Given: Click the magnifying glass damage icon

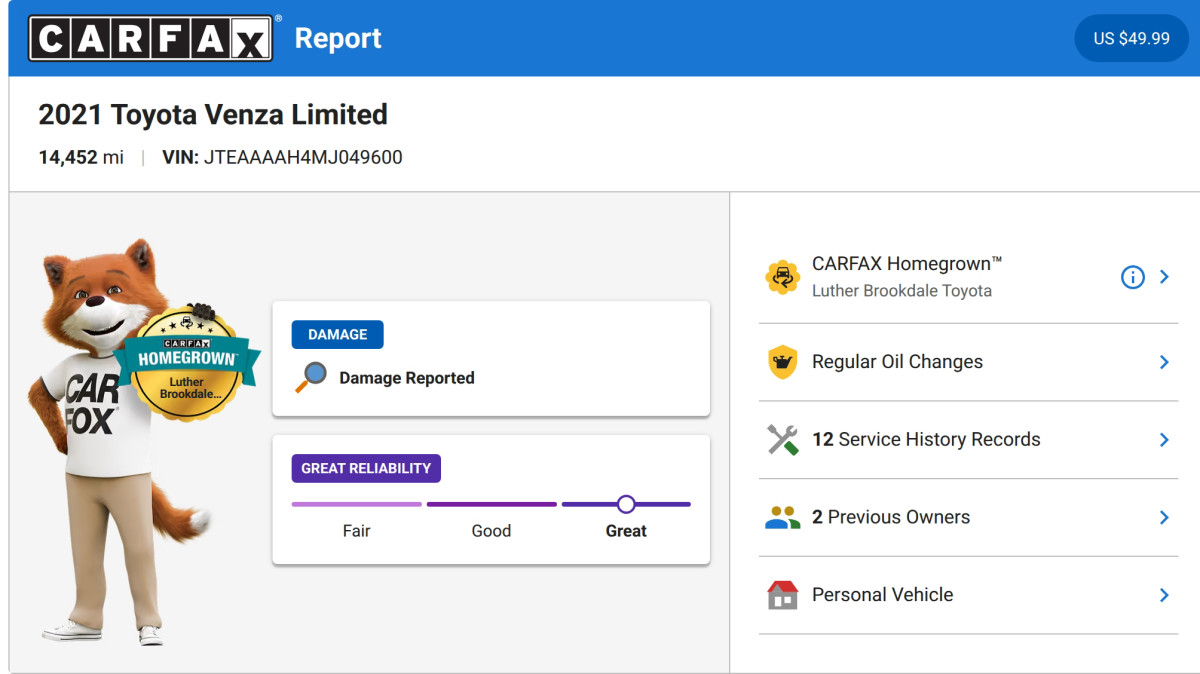Looking at the screenshot, I should point(311,377).
